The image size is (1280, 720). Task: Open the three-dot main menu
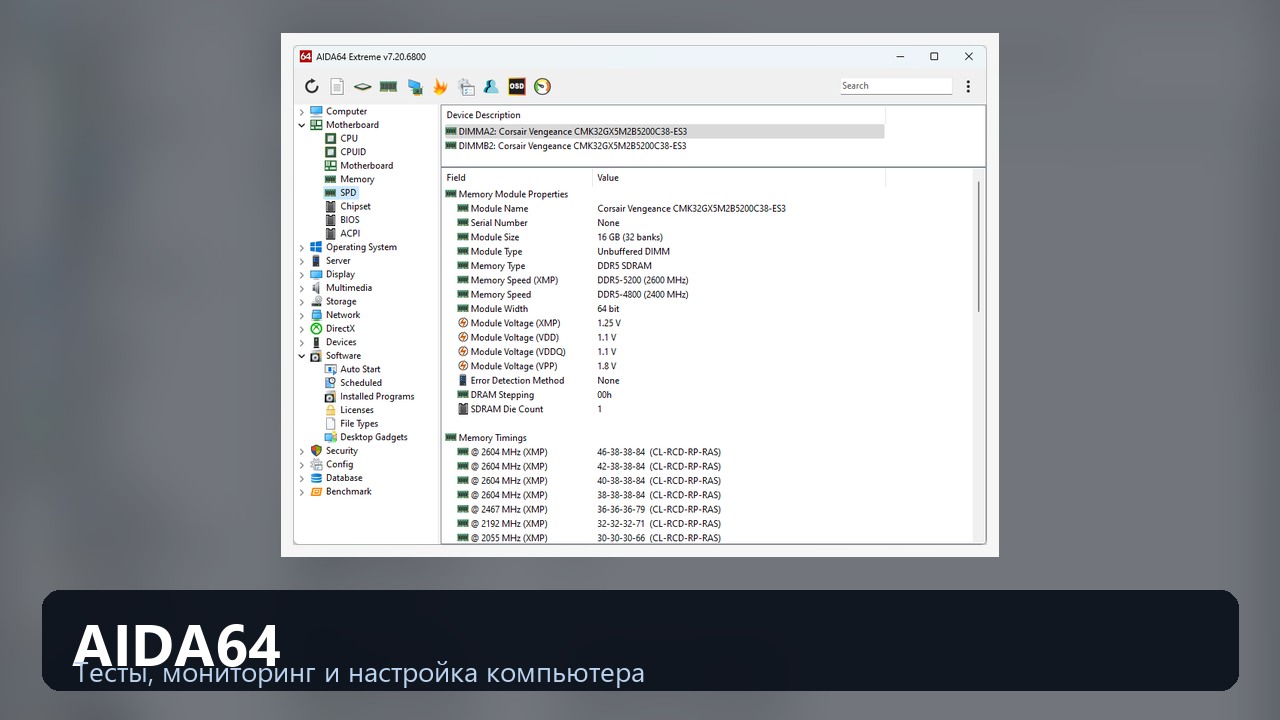[968, 87]
